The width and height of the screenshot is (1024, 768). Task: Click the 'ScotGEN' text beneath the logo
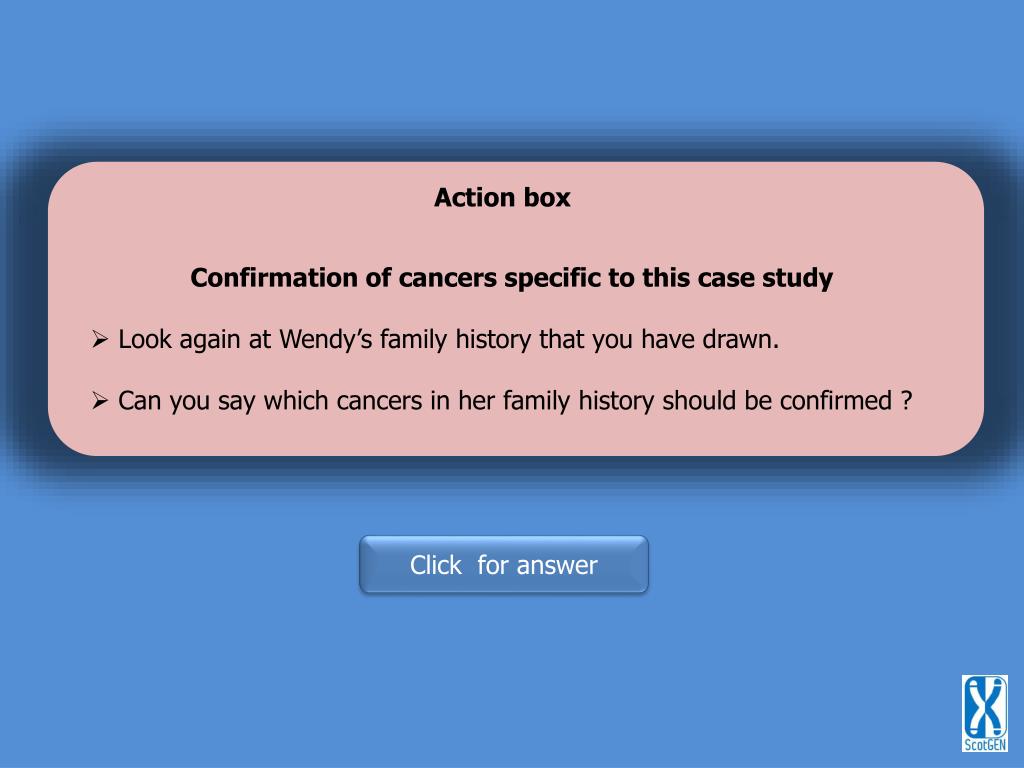point(985,745)
